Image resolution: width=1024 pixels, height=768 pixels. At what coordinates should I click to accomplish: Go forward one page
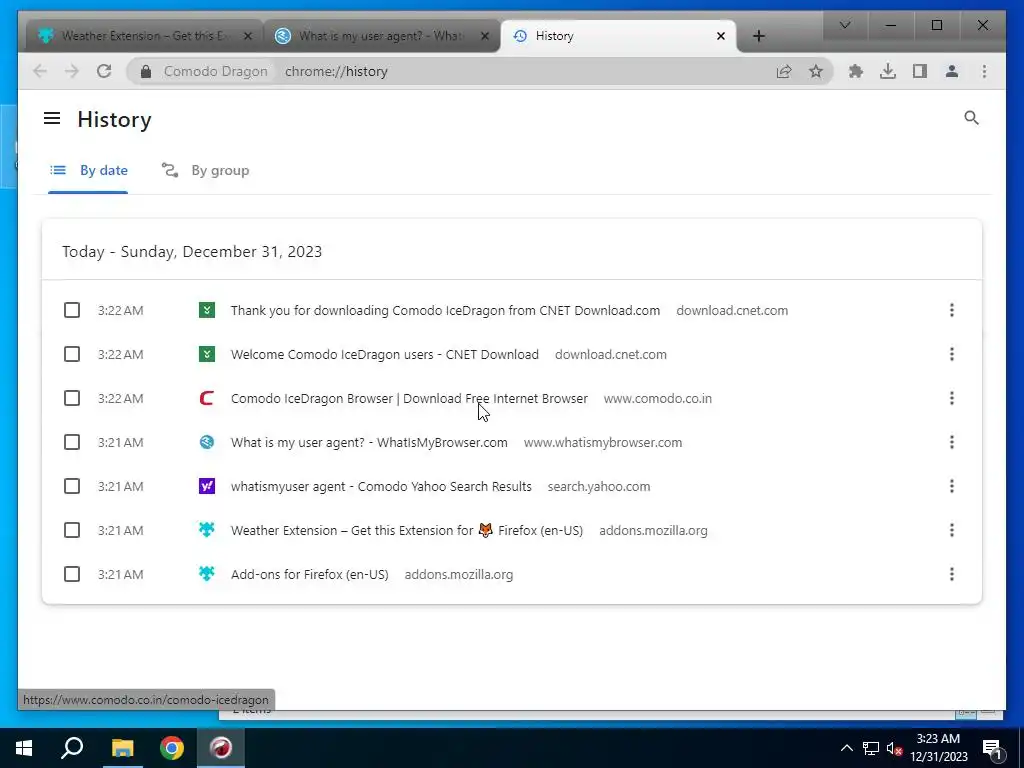(x=72, y=71)
